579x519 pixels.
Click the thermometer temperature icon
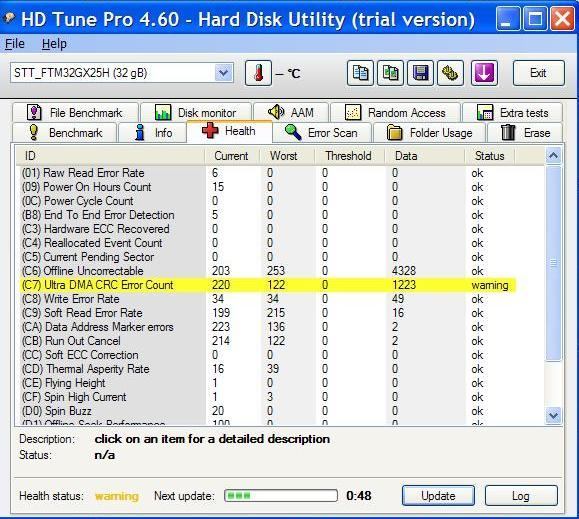pos(258,73)
